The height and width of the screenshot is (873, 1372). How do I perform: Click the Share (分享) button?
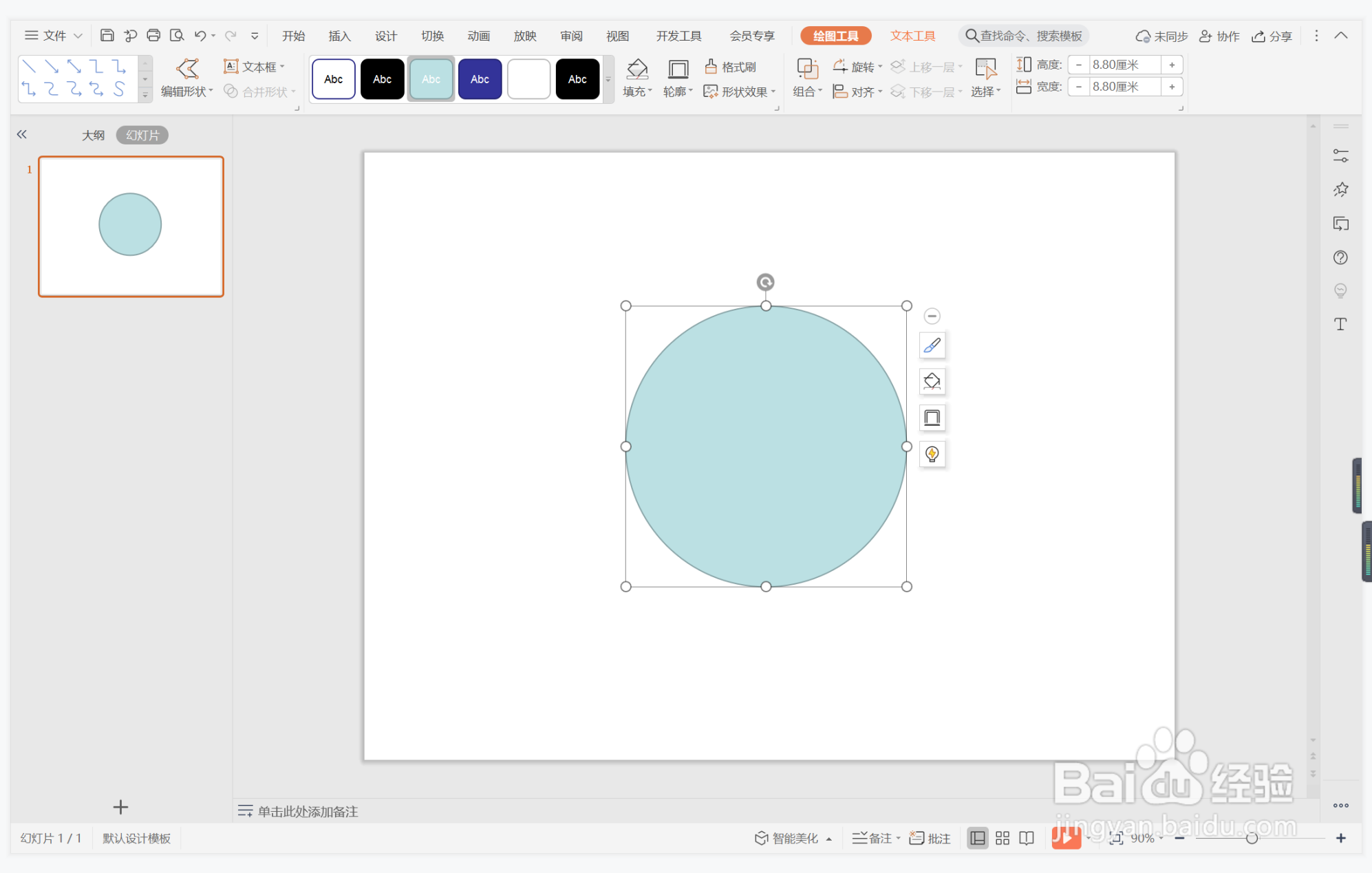[x=1272, y=36]
